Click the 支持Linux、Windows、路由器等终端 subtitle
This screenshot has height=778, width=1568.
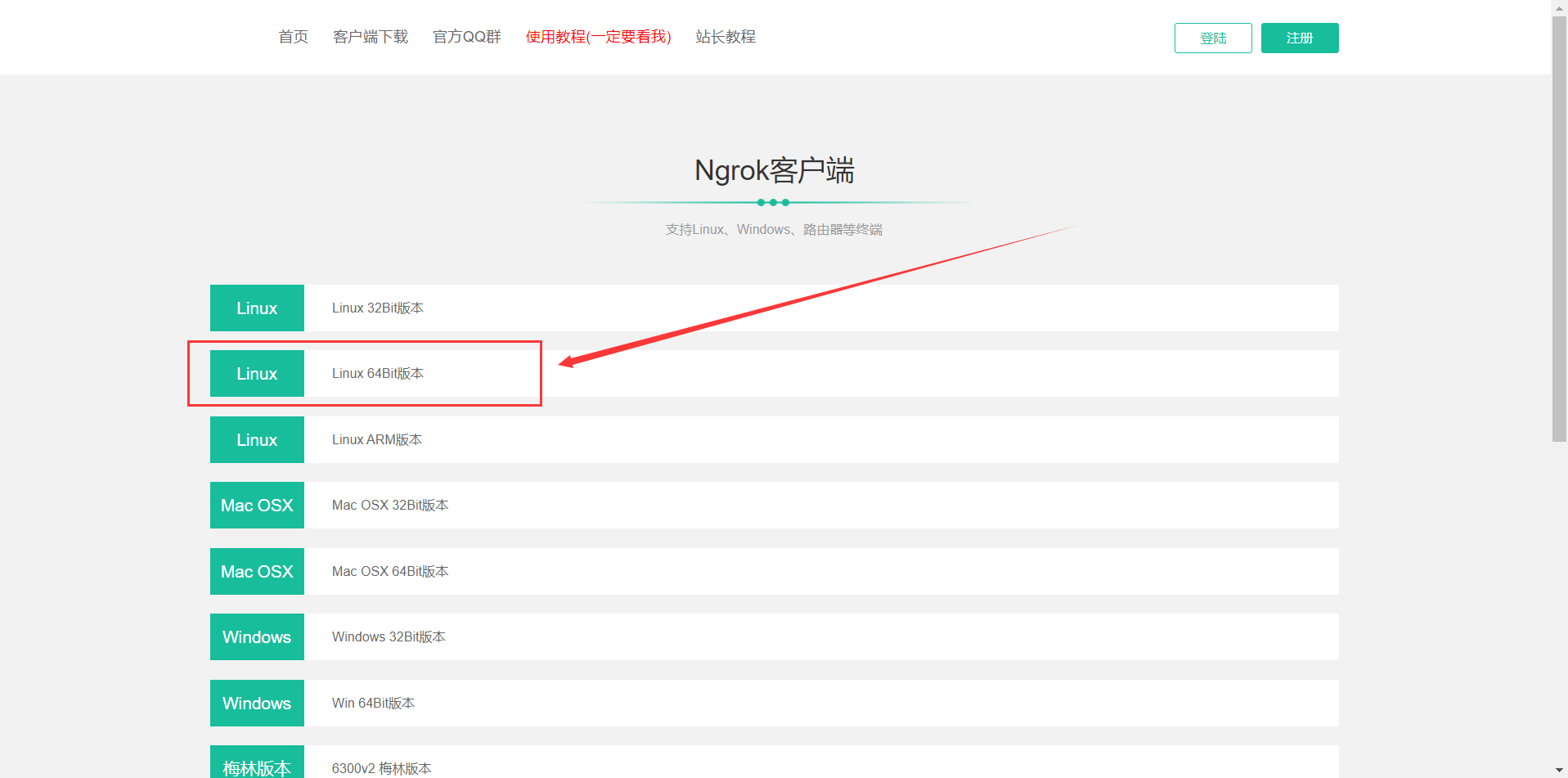pyautogui.click(x=774, y=229)
